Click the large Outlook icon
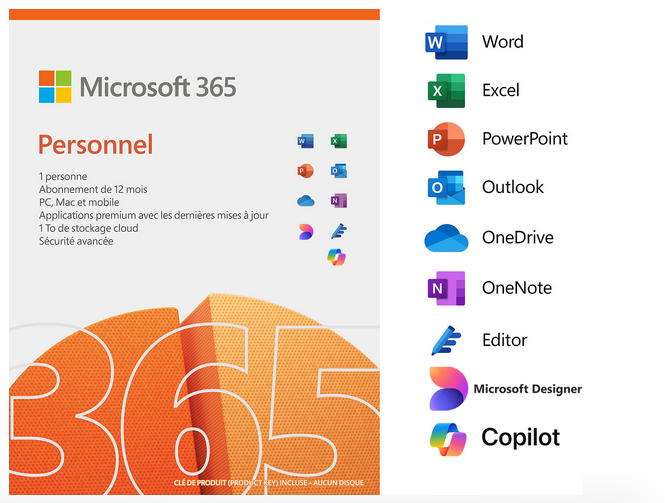The width and height of the screenshot is (665, 503). click(445, 187)
